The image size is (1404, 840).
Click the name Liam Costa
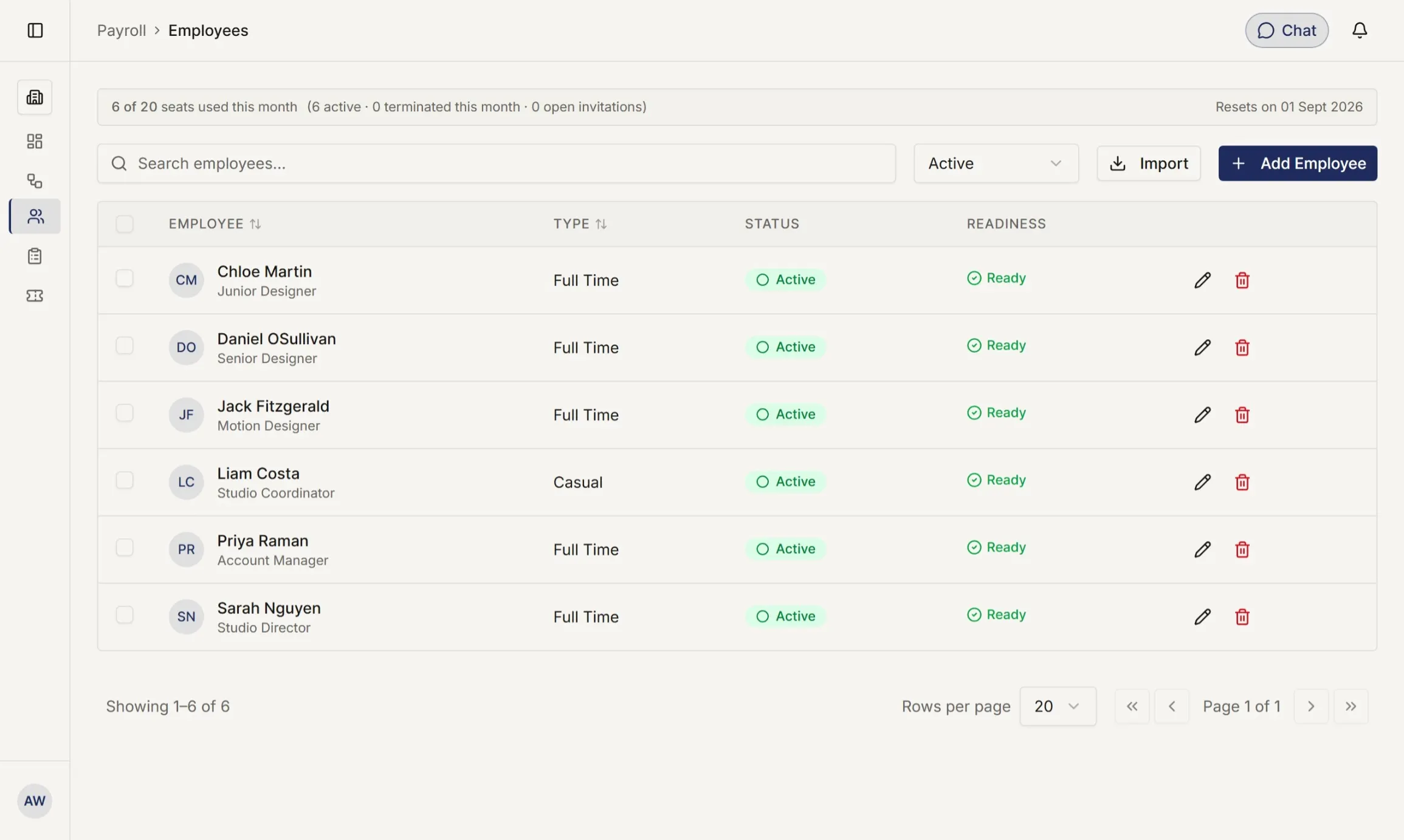pos(258,473)
